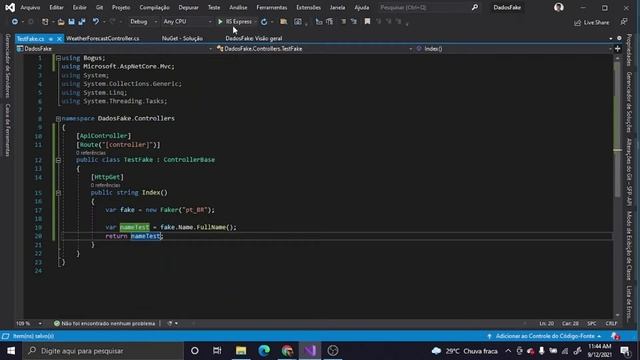Open File Explorer from taskbar

point(241,351)
